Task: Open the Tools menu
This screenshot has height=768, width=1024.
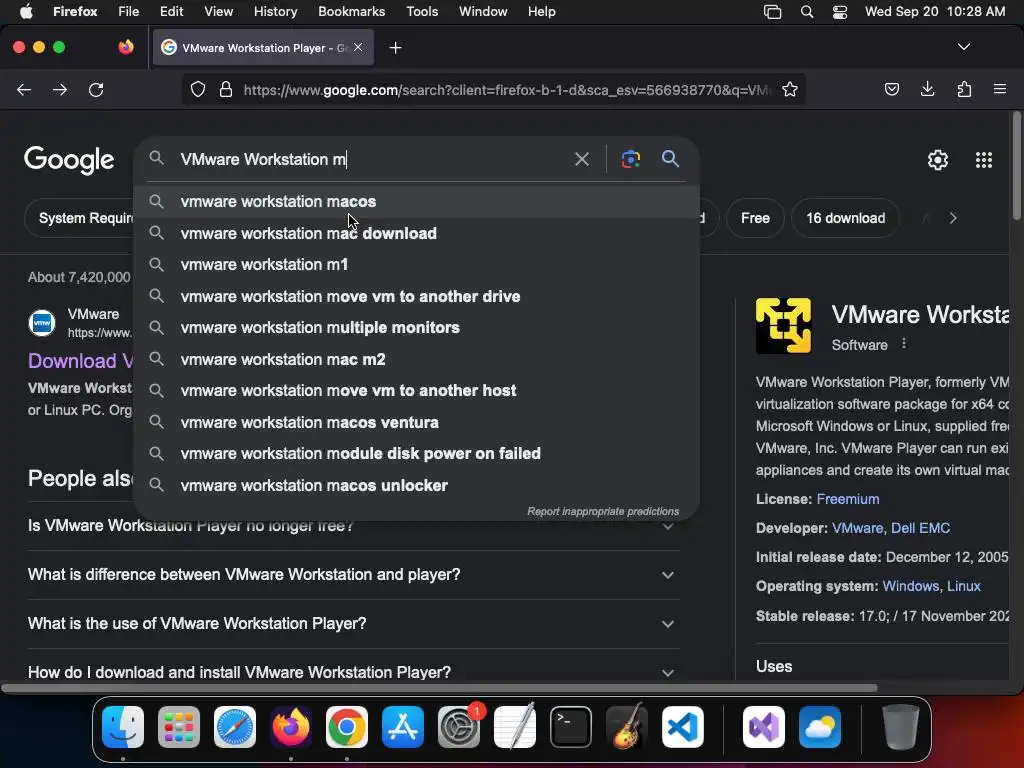Action: (422, 11)
